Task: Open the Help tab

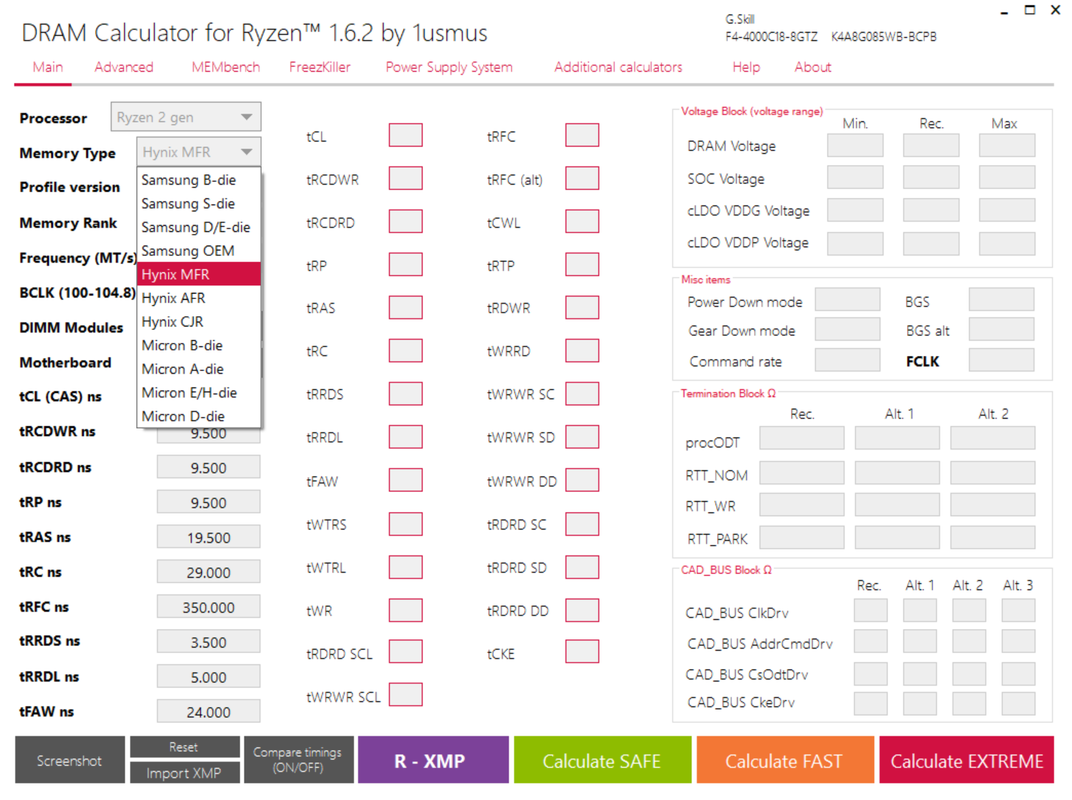Action: (746, 67)
